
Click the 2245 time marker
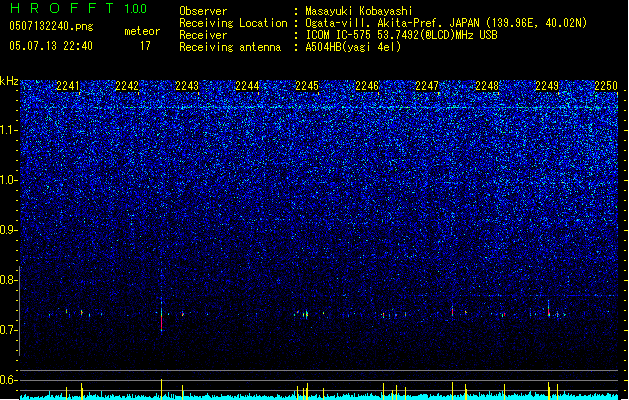click(307, 86)
